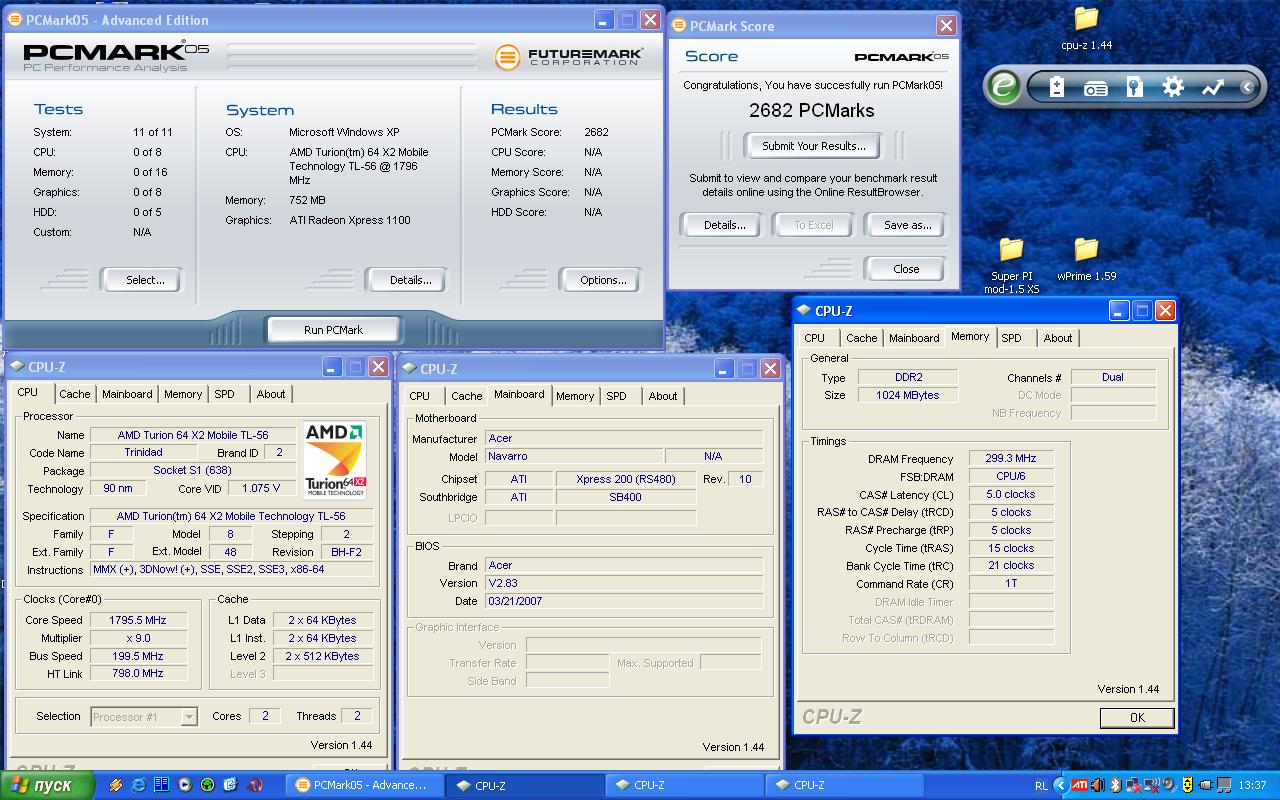This screenshot has width=1280, height=800.
Task: Click Run PCMark button
Action: (x=333, y=330)
